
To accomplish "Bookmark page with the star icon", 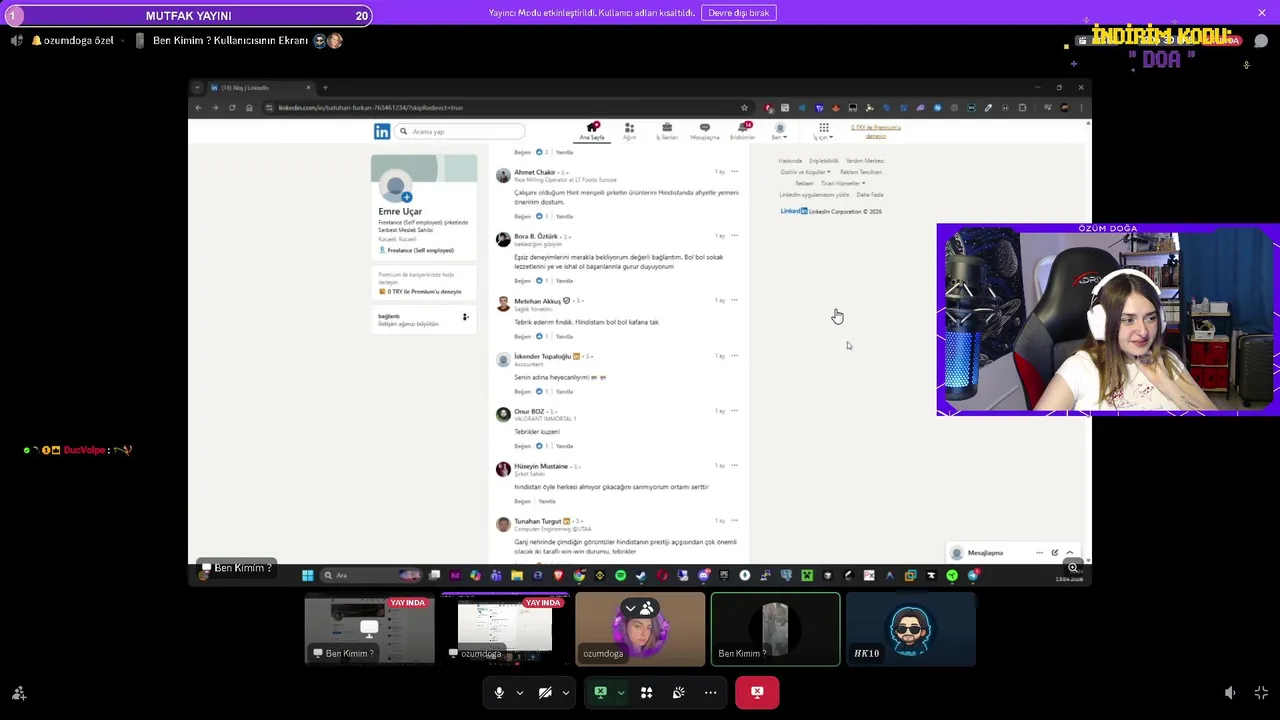I will coord(744,107).
